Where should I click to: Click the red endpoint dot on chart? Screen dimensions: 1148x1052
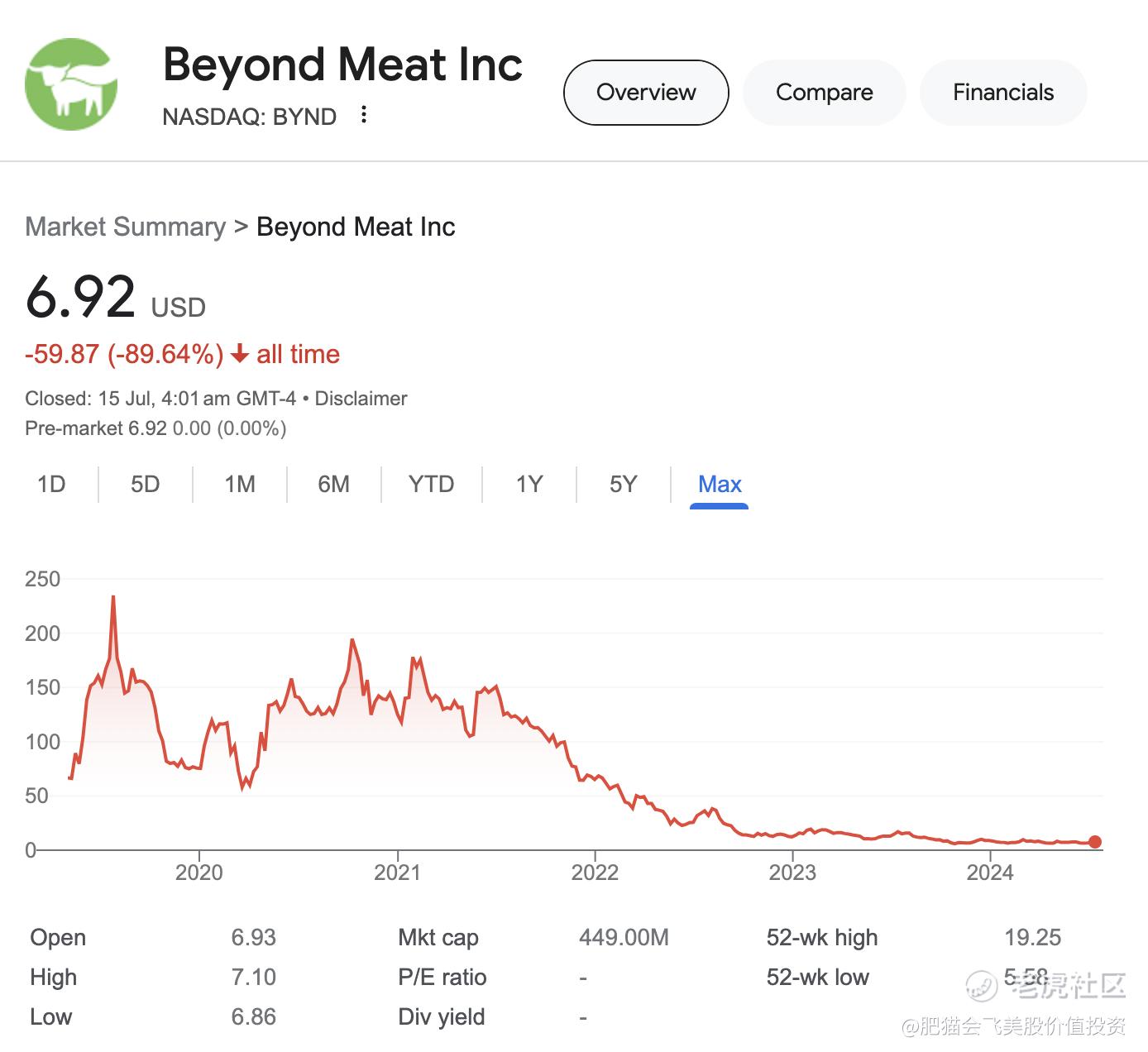(1095, 842)
